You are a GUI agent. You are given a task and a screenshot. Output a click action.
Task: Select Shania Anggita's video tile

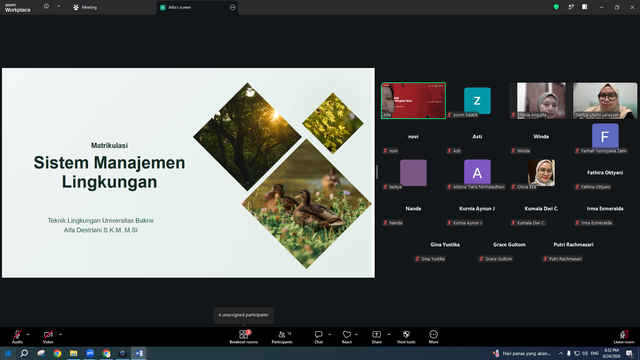(x=541, y=100)
